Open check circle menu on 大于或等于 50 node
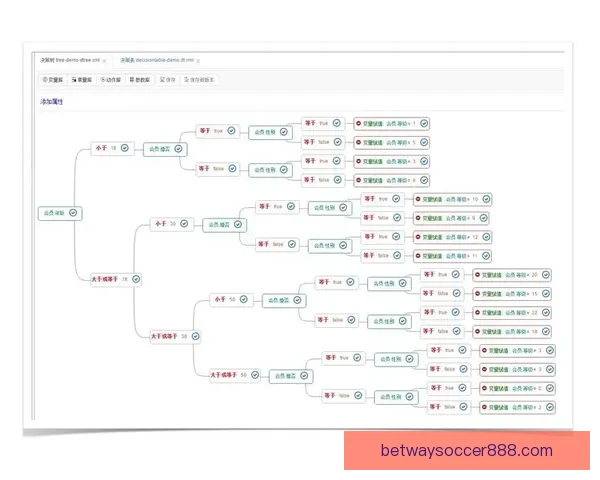Viewport: 600px width, 480px height. pyautogui.click(x=256, y=375)
